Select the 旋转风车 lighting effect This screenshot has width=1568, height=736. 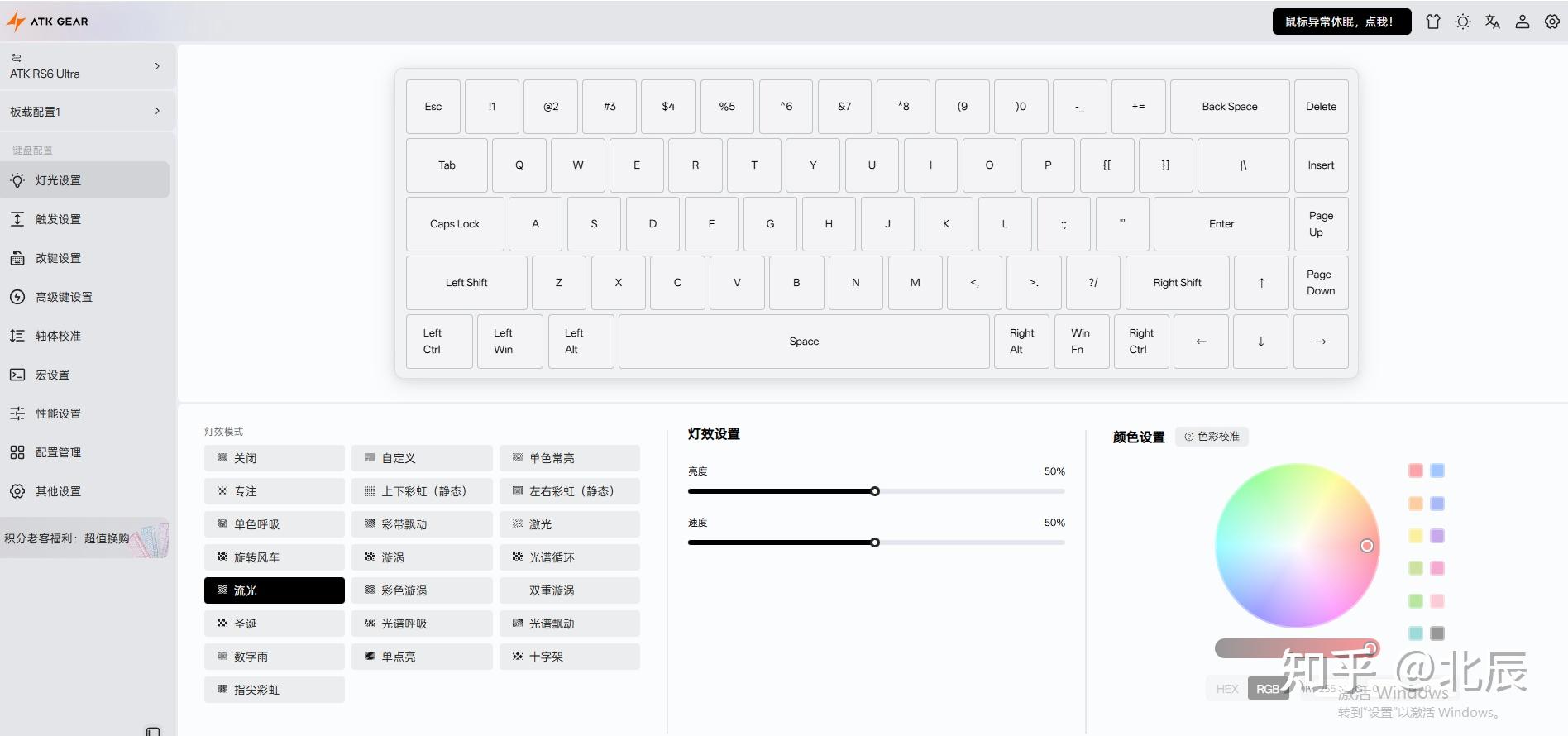point(275,557)
